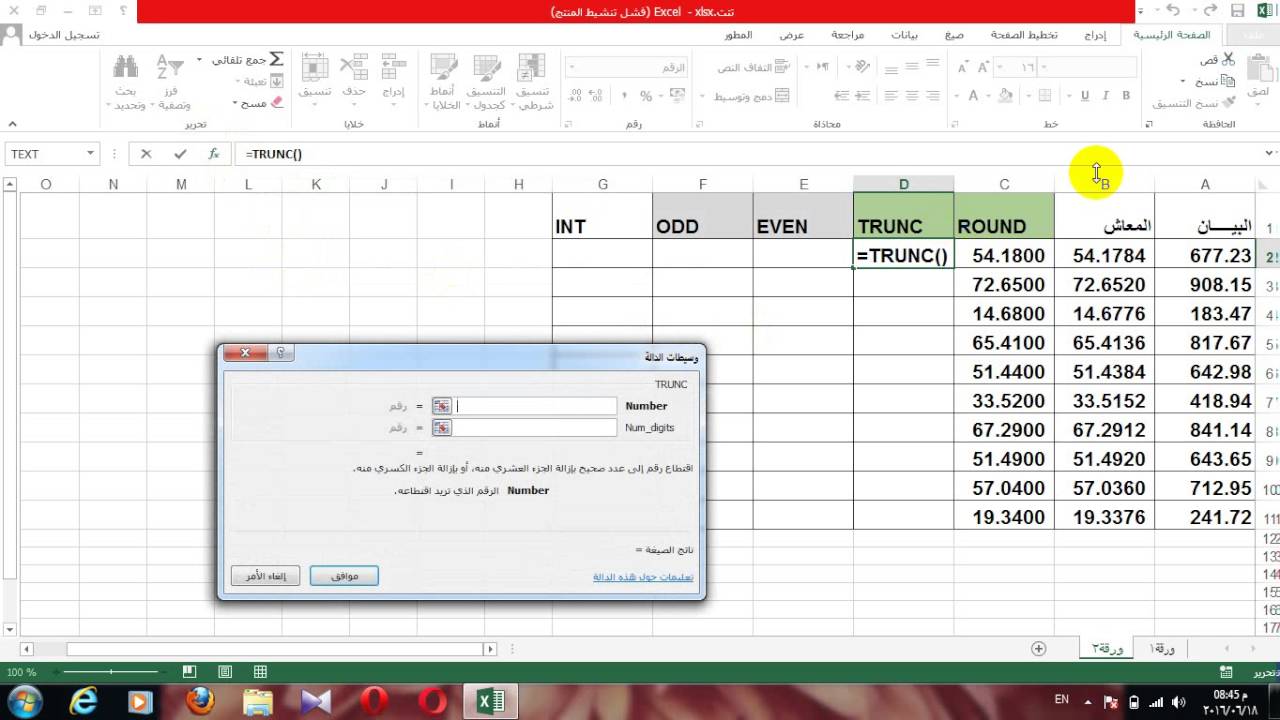
Task: Open Conditional Formatting (تنسيق شرطي)
Action: tap(533, 81)
